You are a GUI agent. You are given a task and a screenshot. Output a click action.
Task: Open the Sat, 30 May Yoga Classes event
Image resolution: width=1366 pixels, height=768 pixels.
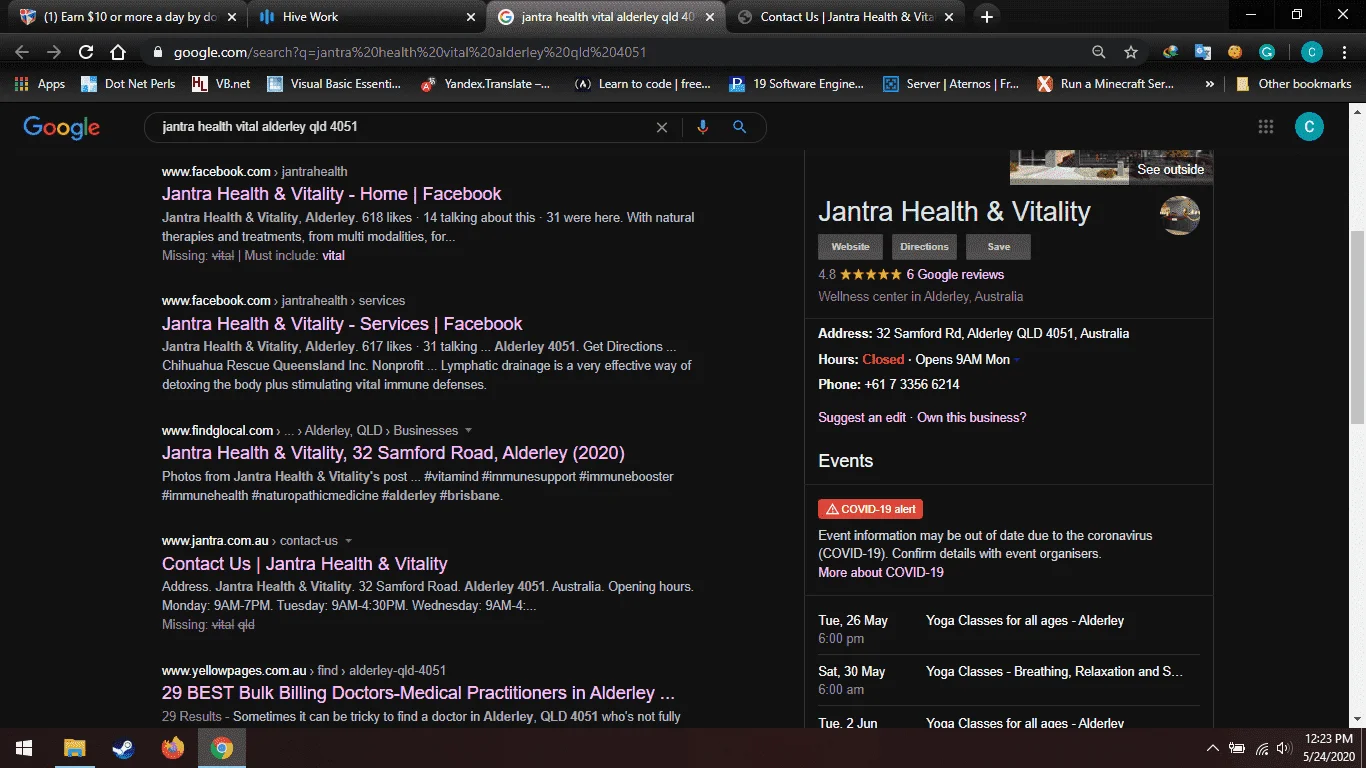(x=1008, y=680)
